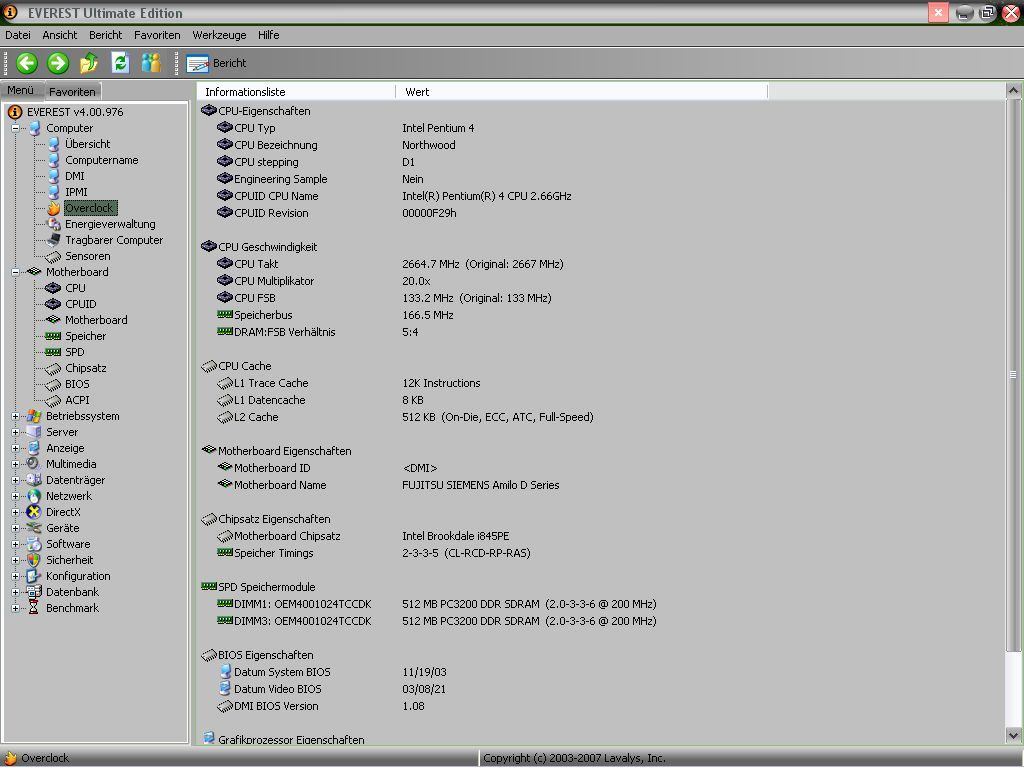Click the folder-up toolbar icon
Screen dimensions: 1024x768
click(x=89, y=63)
